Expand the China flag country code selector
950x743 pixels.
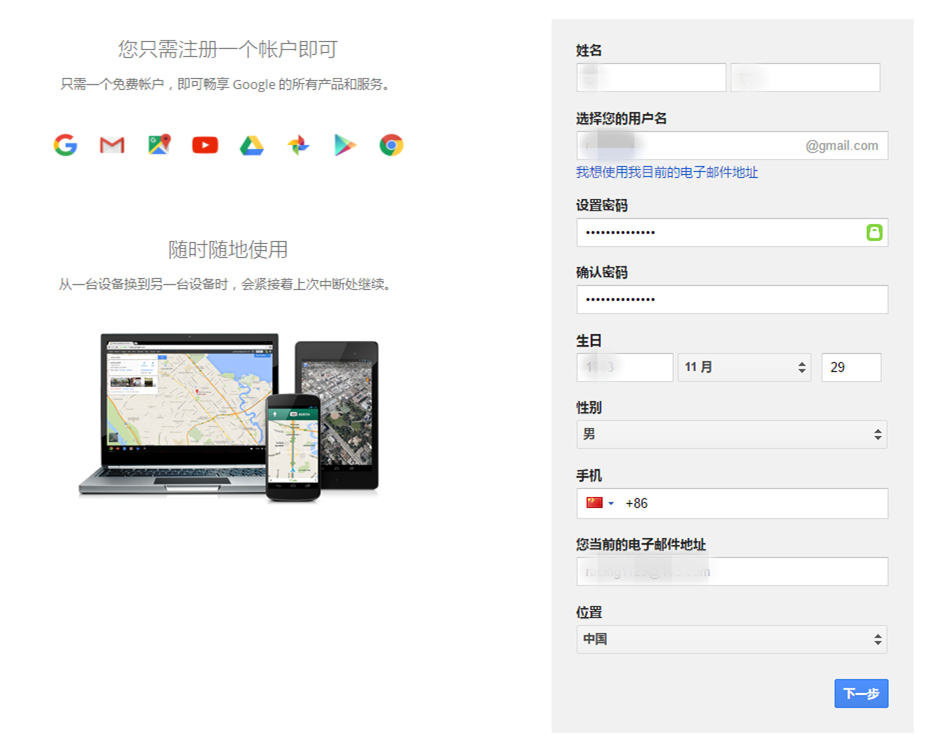tap(600, 503)
